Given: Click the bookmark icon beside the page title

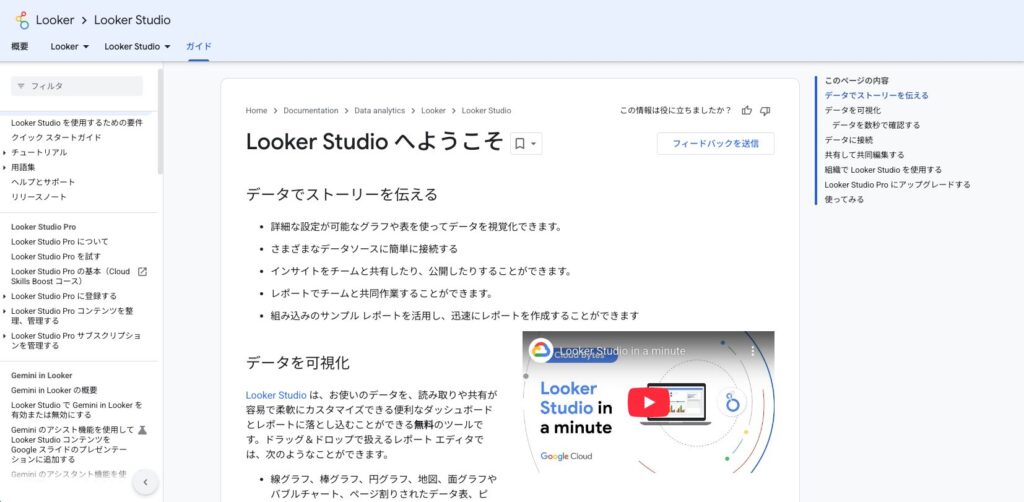Looking at the screenshot, I should pos(520,144).
